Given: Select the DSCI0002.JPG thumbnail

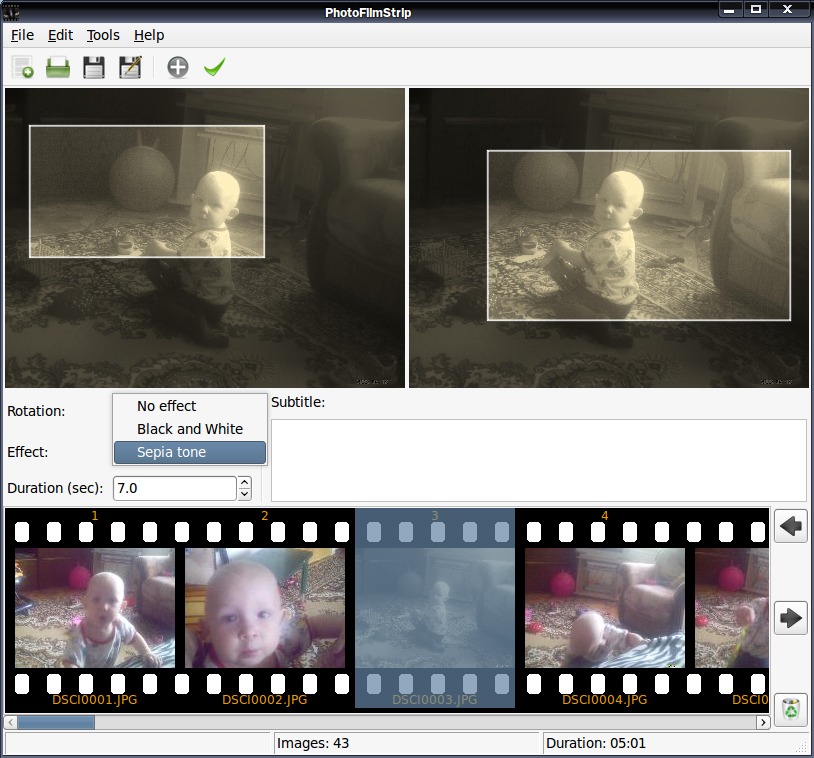Looking at the screenshot, I should 265,608.
